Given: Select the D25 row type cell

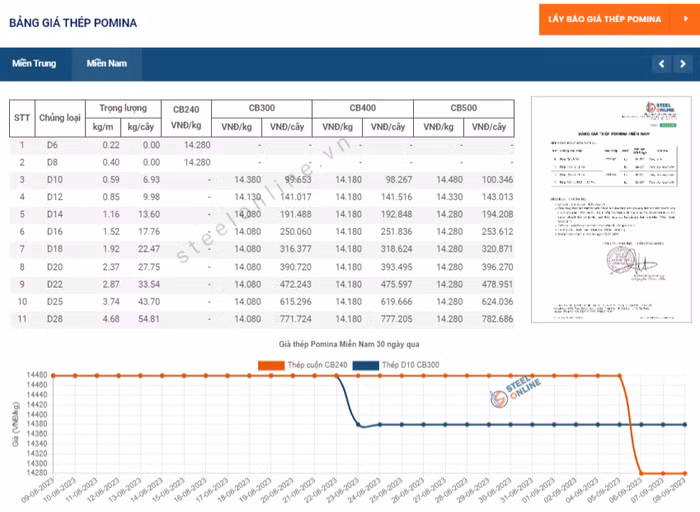Looking at the screenshot, I should (x=54, y=302).
